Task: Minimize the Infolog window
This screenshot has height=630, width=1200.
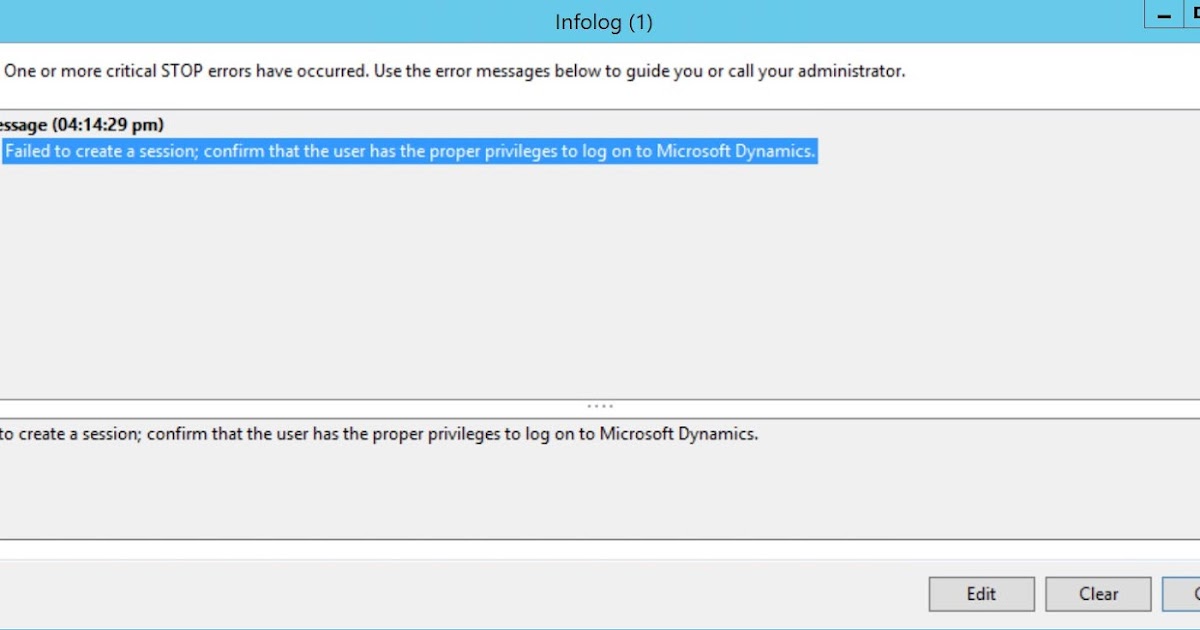Action: point(1163,15)
